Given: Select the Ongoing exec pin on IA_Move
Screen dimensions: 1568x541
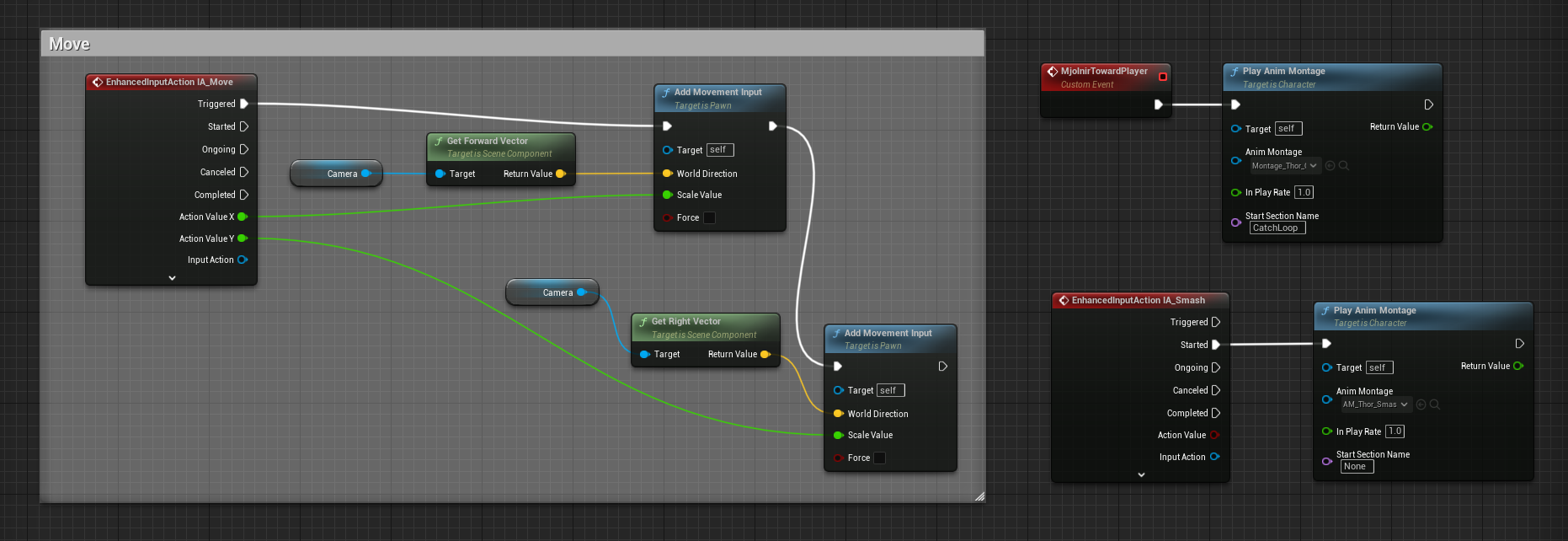Looking at the screenshot, I should (x=244, y=149).
